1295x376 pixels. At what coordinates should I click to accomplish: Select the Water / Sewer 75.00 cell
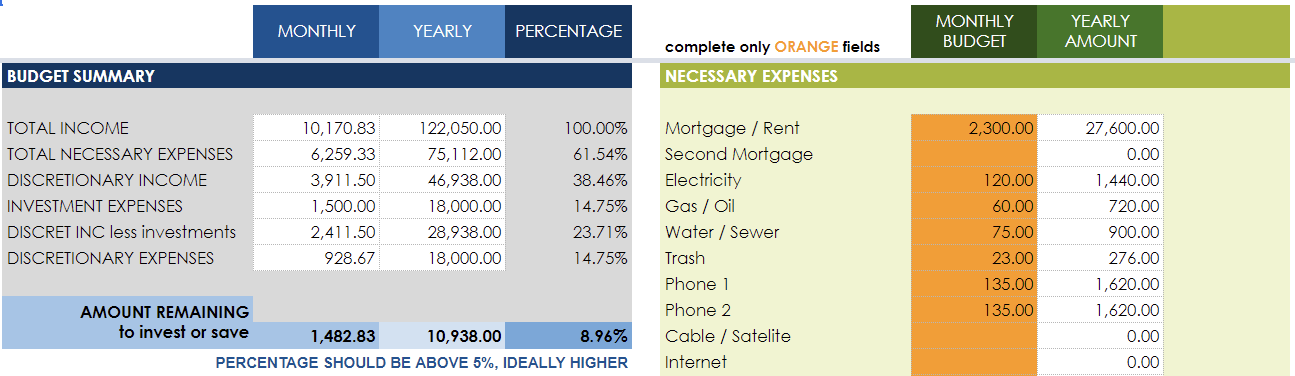[x=974, y=232]
